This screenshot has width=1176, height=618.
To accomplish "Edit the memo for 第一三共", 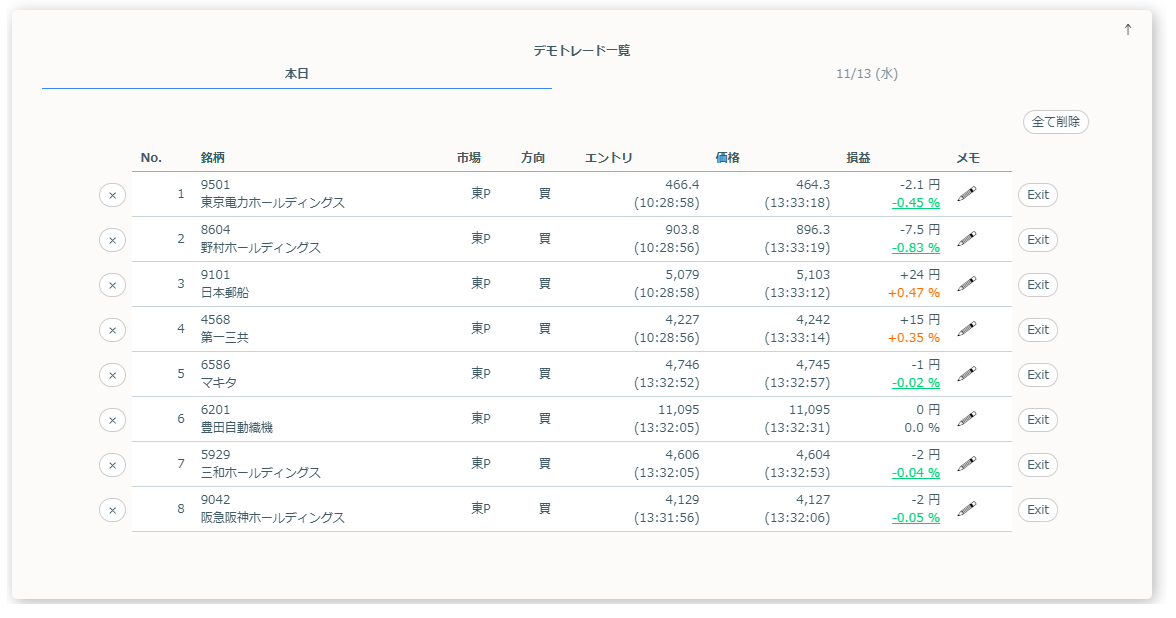I will tap(966, 329).
